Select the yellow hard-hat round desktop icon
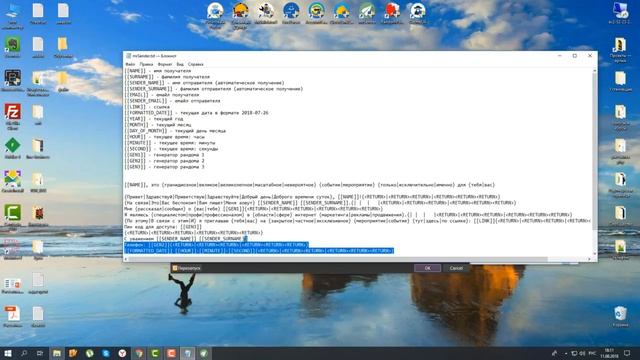Viewport: 640px width, 360px height. pyautogui.click(x=240, y=15)
